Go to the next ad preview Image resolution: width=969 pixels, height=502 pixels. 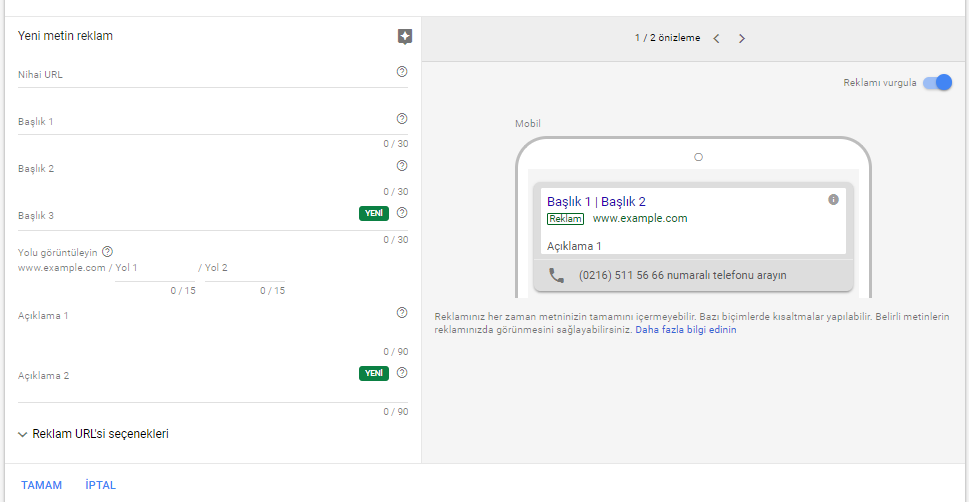pyautogui.click(x=742, y=39)
